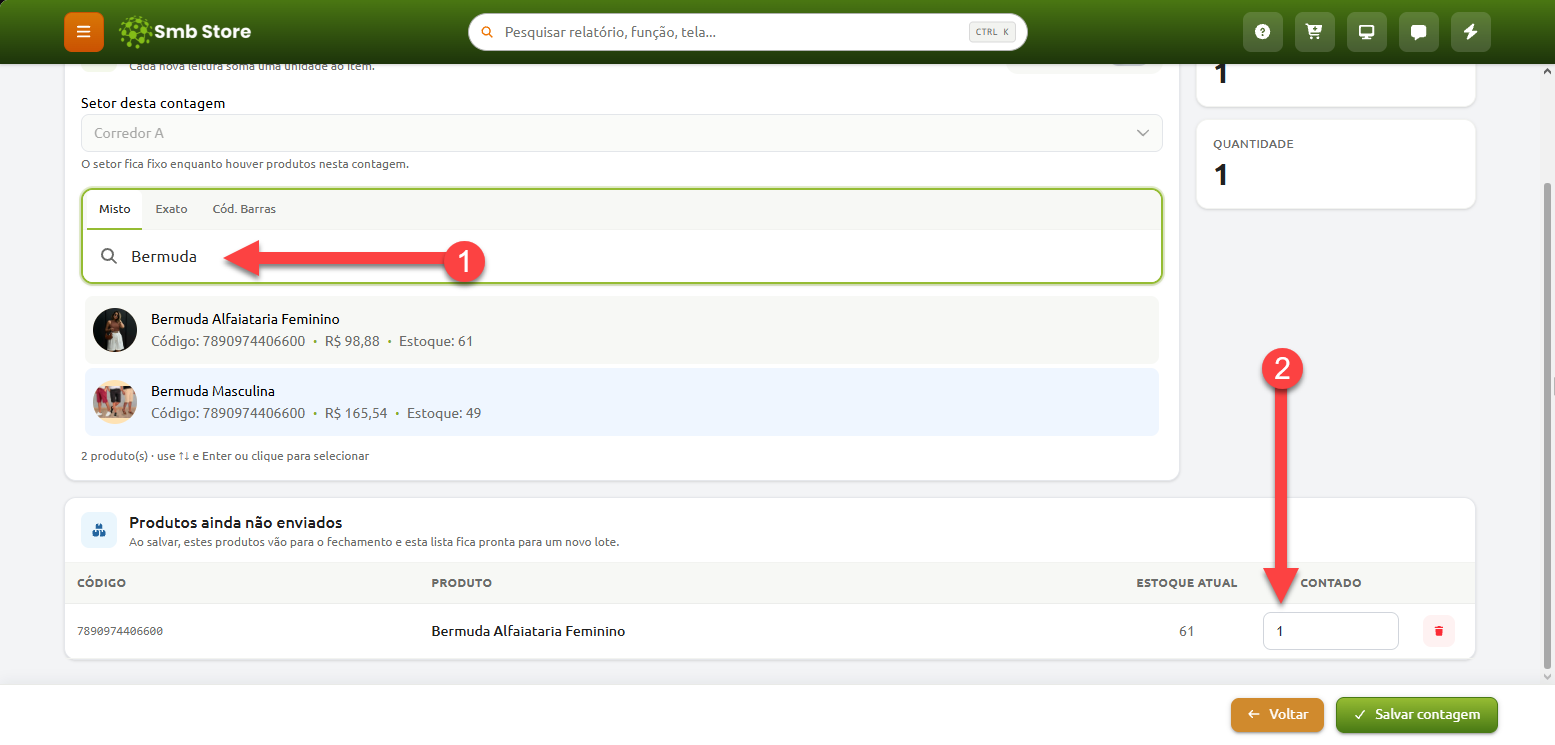Open the shopping cart icon in header
Screen dimensions: 1555x745
(x=1314, y=32)
